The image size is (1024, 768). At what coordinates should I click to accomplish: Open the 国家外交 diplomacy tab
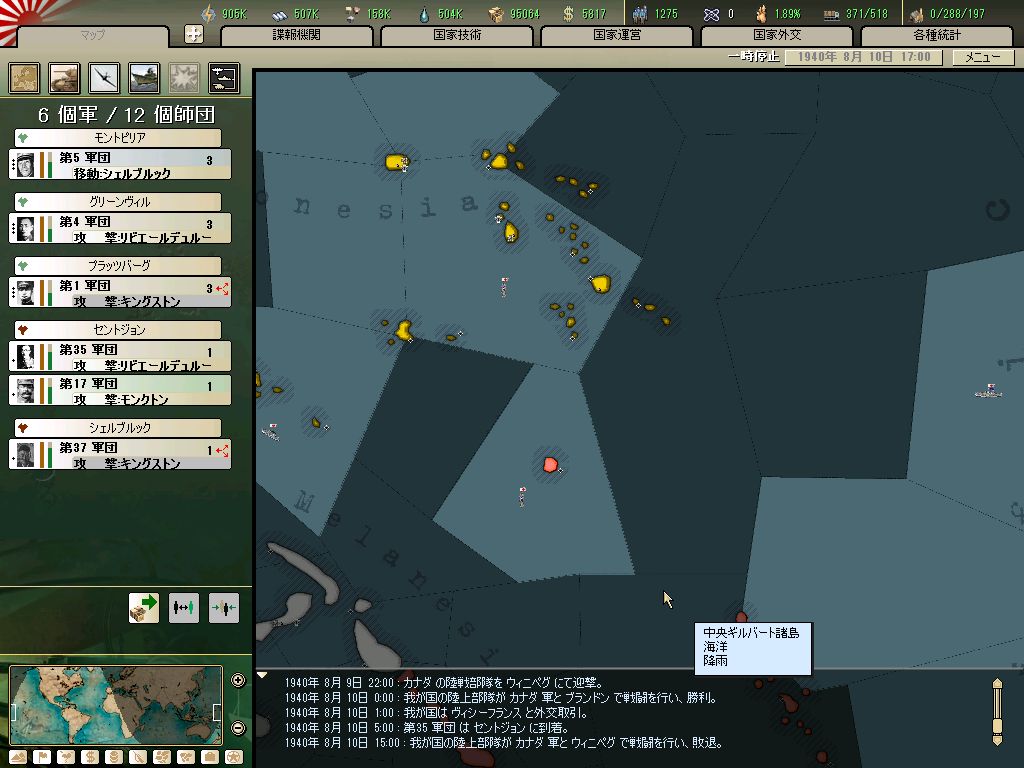[x=777, y=35]
